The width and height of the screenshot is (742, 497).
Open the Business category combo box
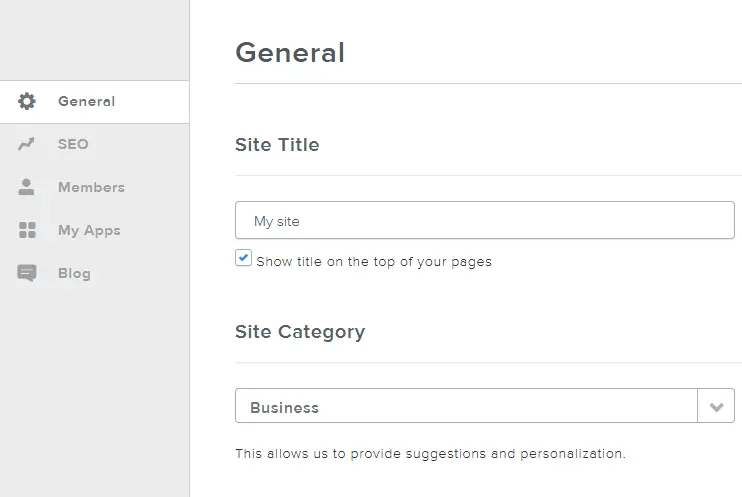(465, 407)
